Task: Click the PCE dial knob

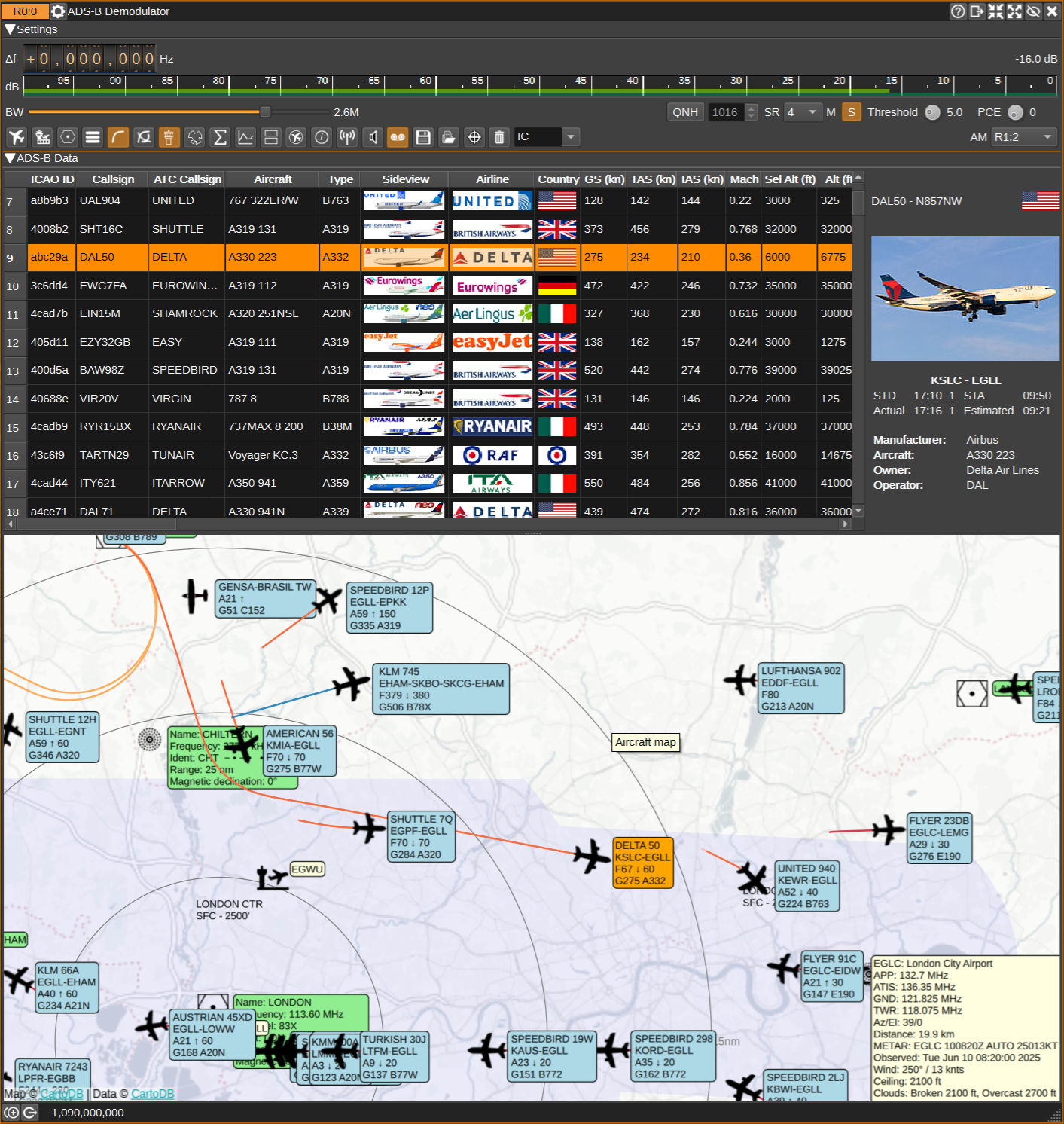Action: click(x=1015, y=112)
